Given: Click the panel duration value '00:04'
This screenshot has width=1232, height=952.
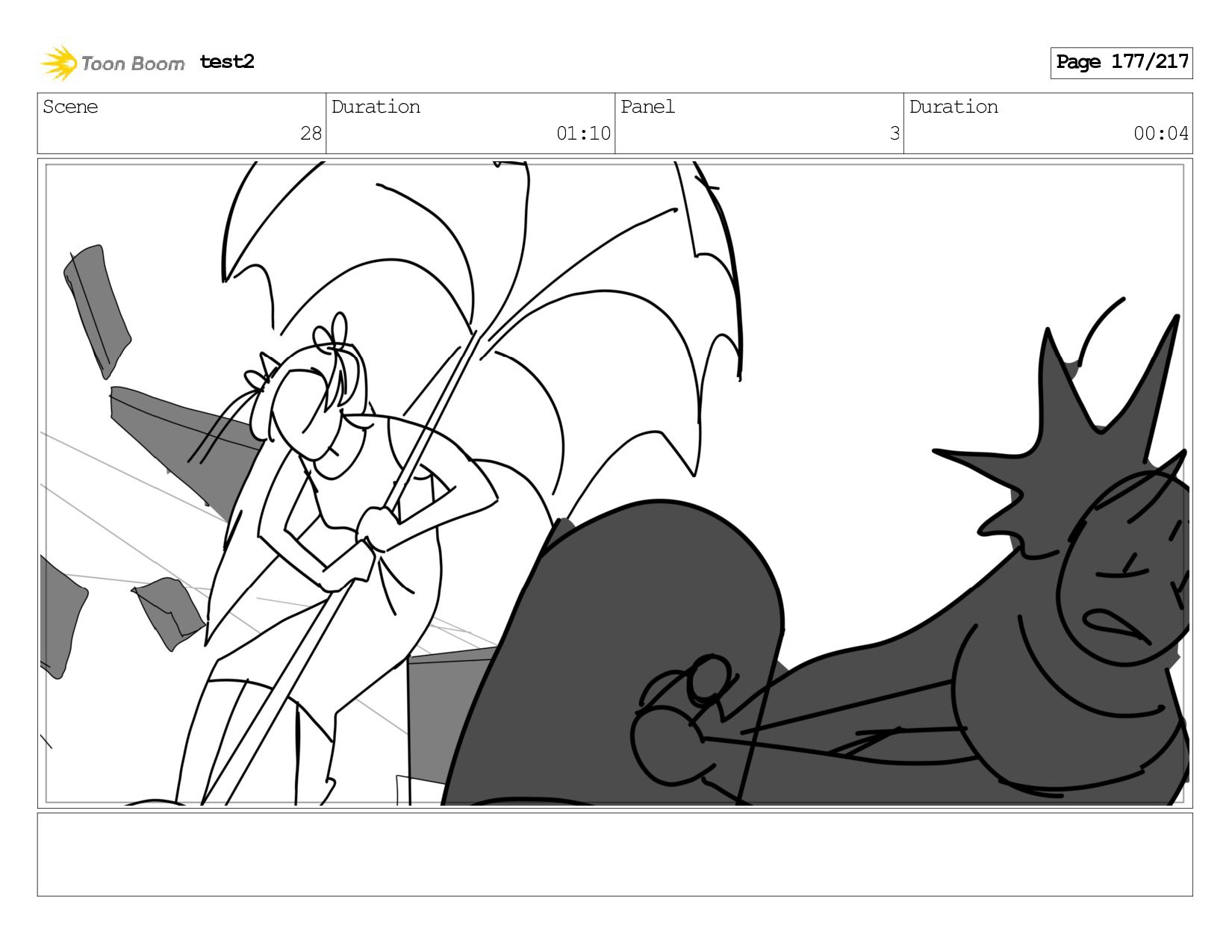Looking at the screenshot, I should pos(1161,134).
